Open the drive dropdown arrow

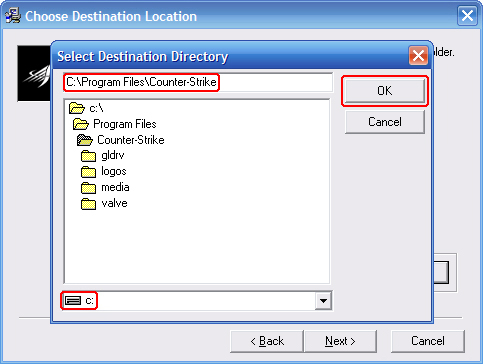click(x=323, y=301)
